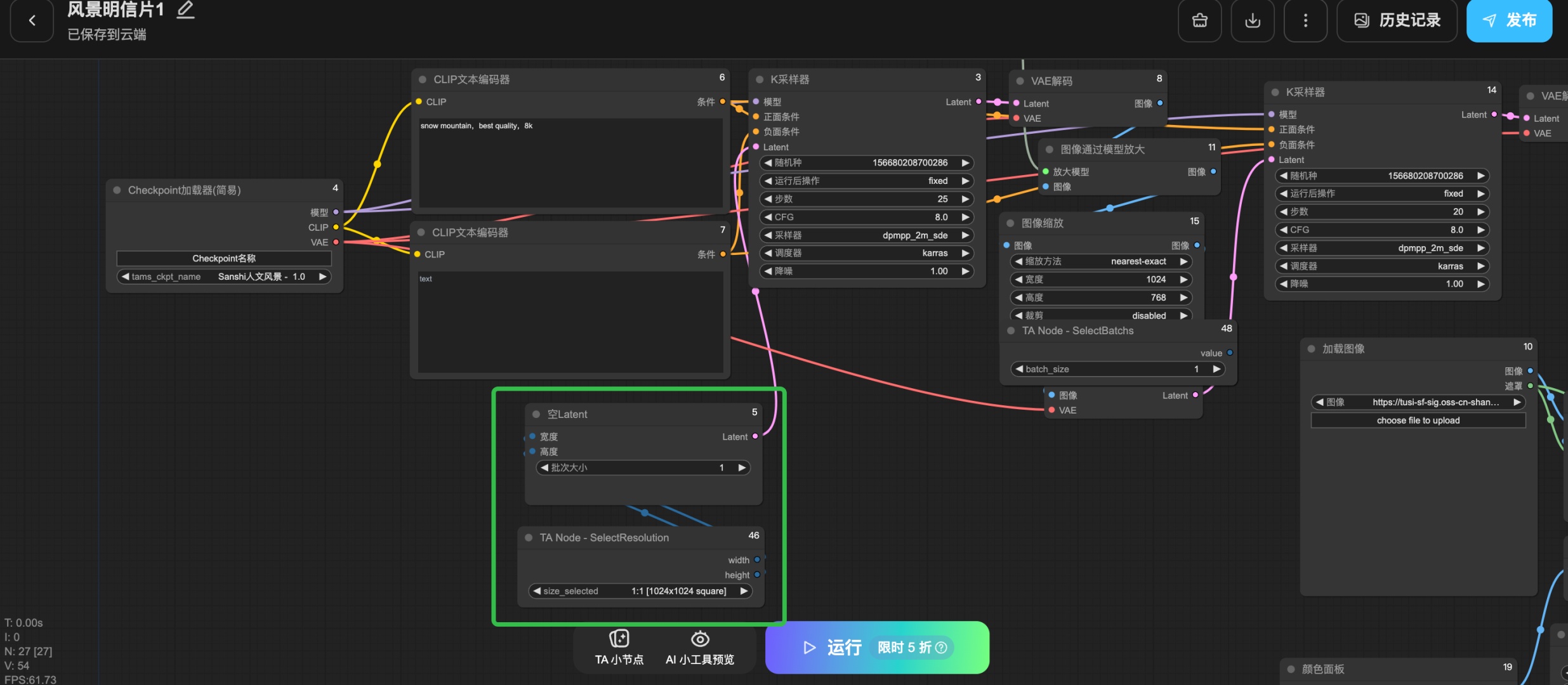Viewport: 1568px width, 685px height.
Task: Click choose file to upload
Action: point(1418,421)
